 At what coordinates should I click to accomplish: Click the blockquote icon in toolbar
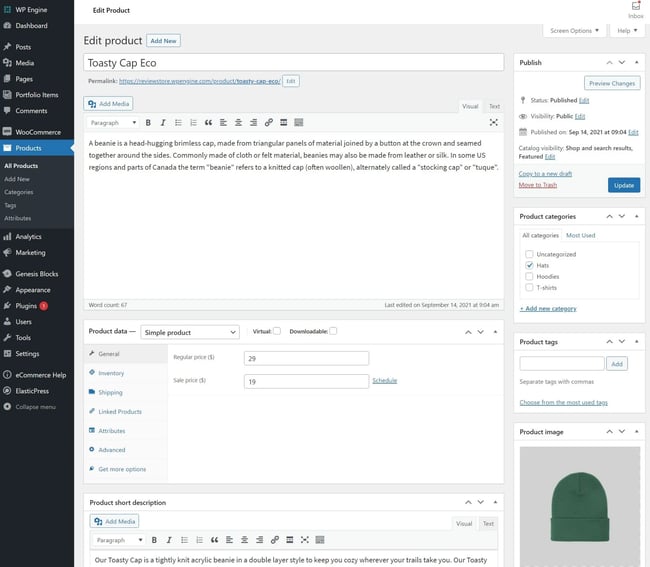(208, 123)
